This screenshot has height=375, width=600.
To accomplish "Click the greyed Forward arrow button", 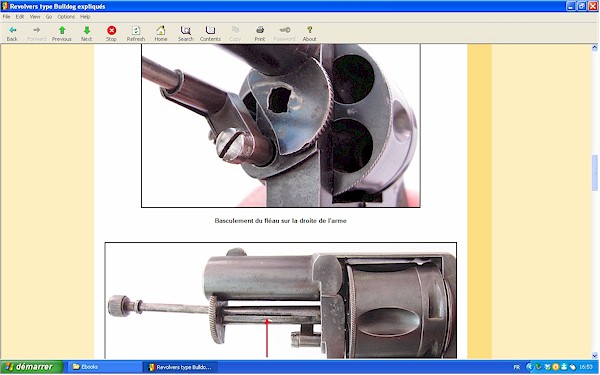I will [37, 34].
